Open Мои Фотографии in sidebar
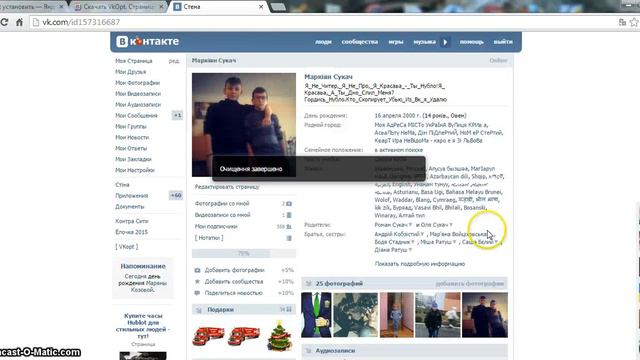This screenshot has height=360, width=640. tap(138, 83)
